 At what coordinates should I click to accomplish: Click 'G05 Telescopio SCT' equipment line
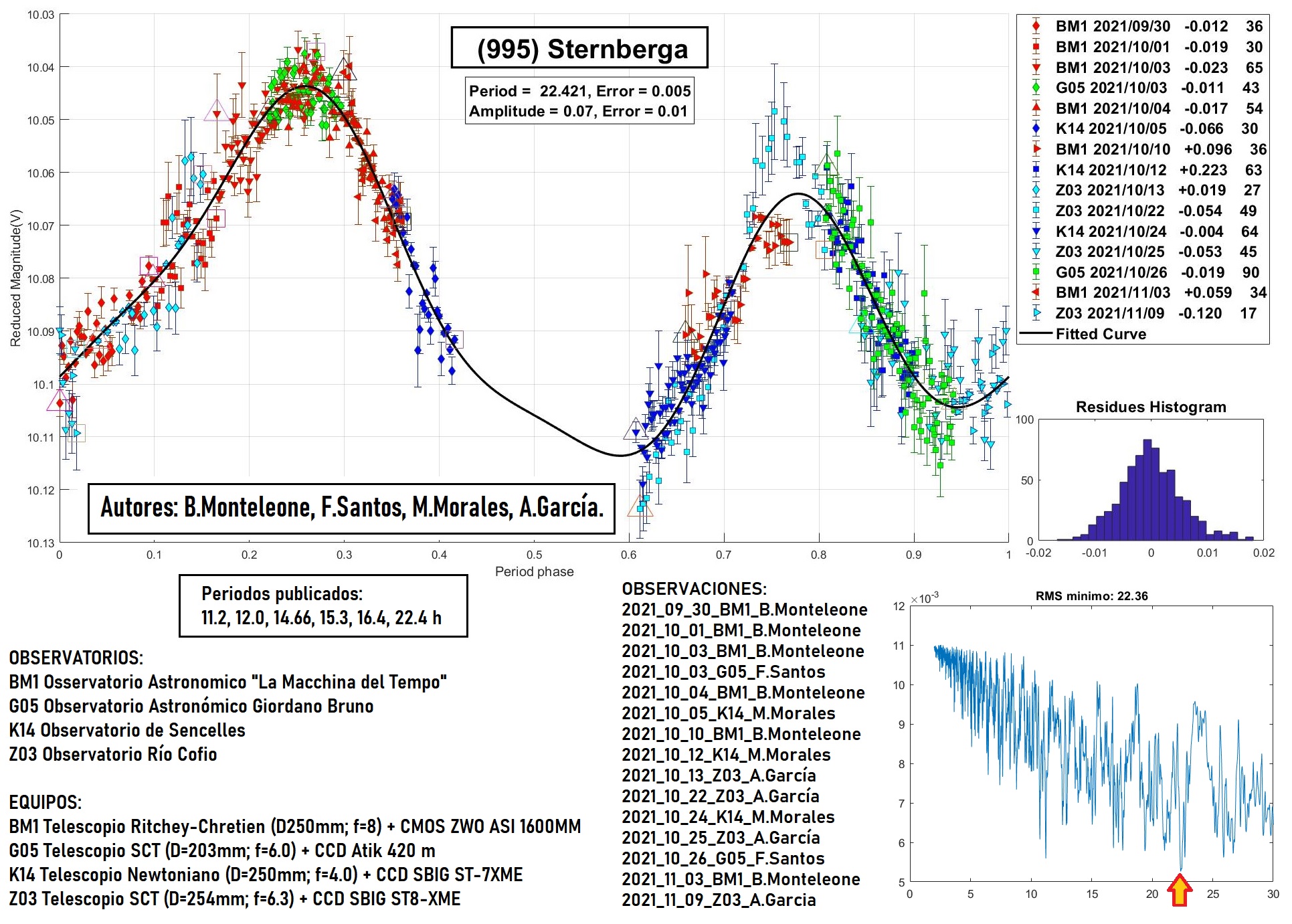tap(221, 850)
